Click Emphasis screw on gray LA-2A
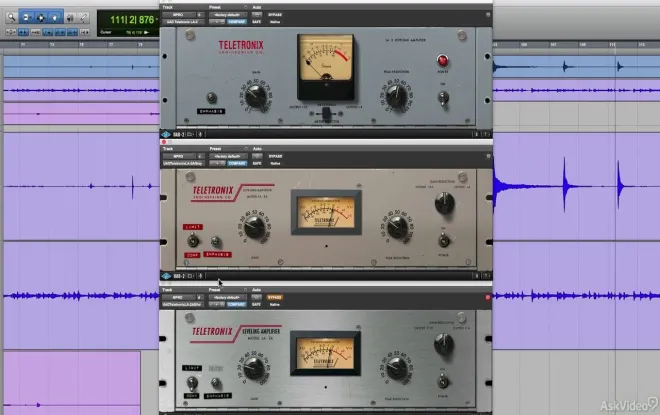The width and height of the screenshot is (660, 415). [216, 241]
